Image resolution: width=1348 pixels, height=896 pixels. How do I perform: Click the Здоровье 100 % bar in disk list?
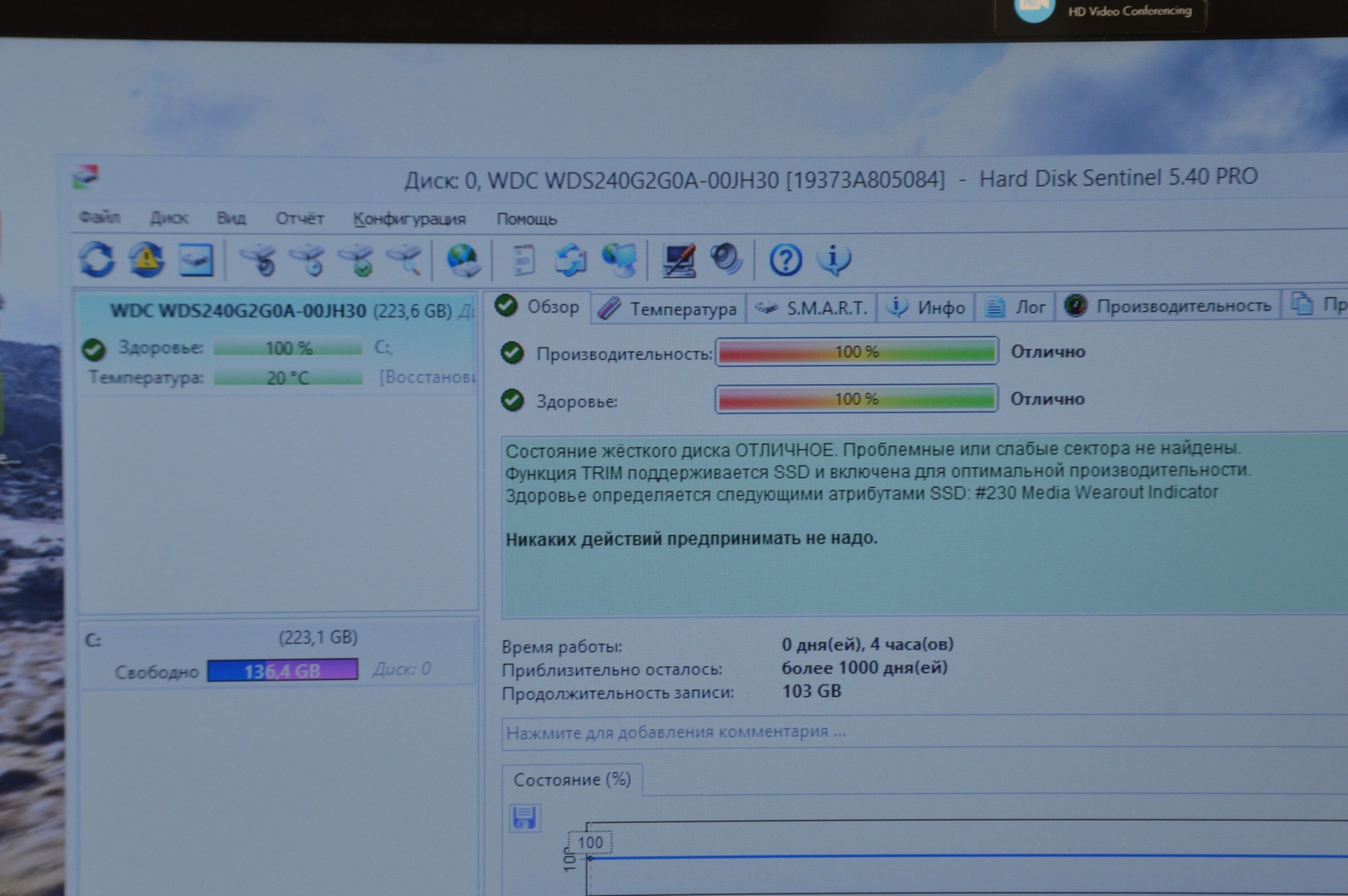pyautogui.click(x=288, y=348)
